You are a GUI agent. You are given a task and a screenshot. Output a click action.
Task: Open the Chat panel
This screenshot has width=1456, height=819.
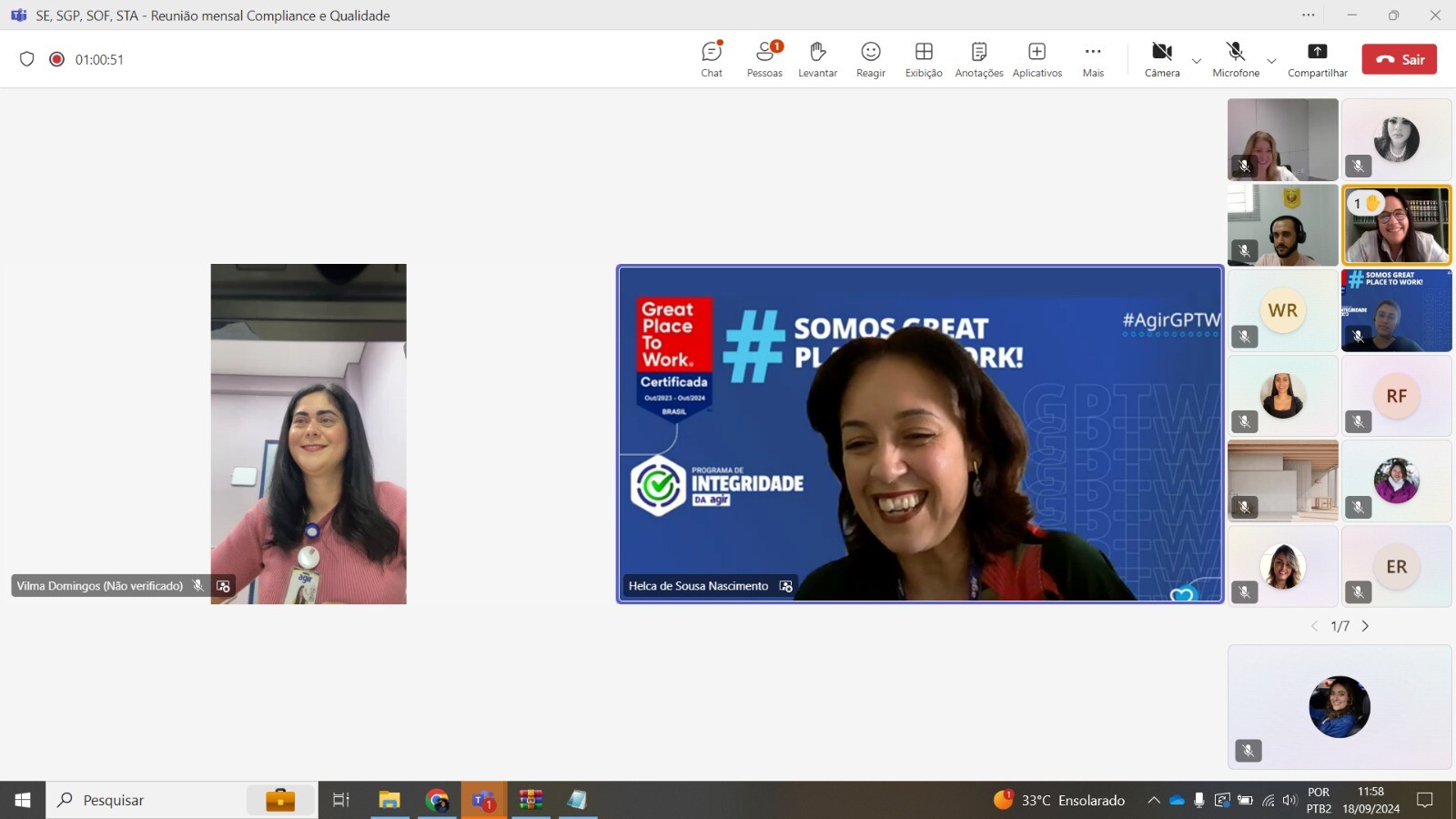[x=712, y=59]
